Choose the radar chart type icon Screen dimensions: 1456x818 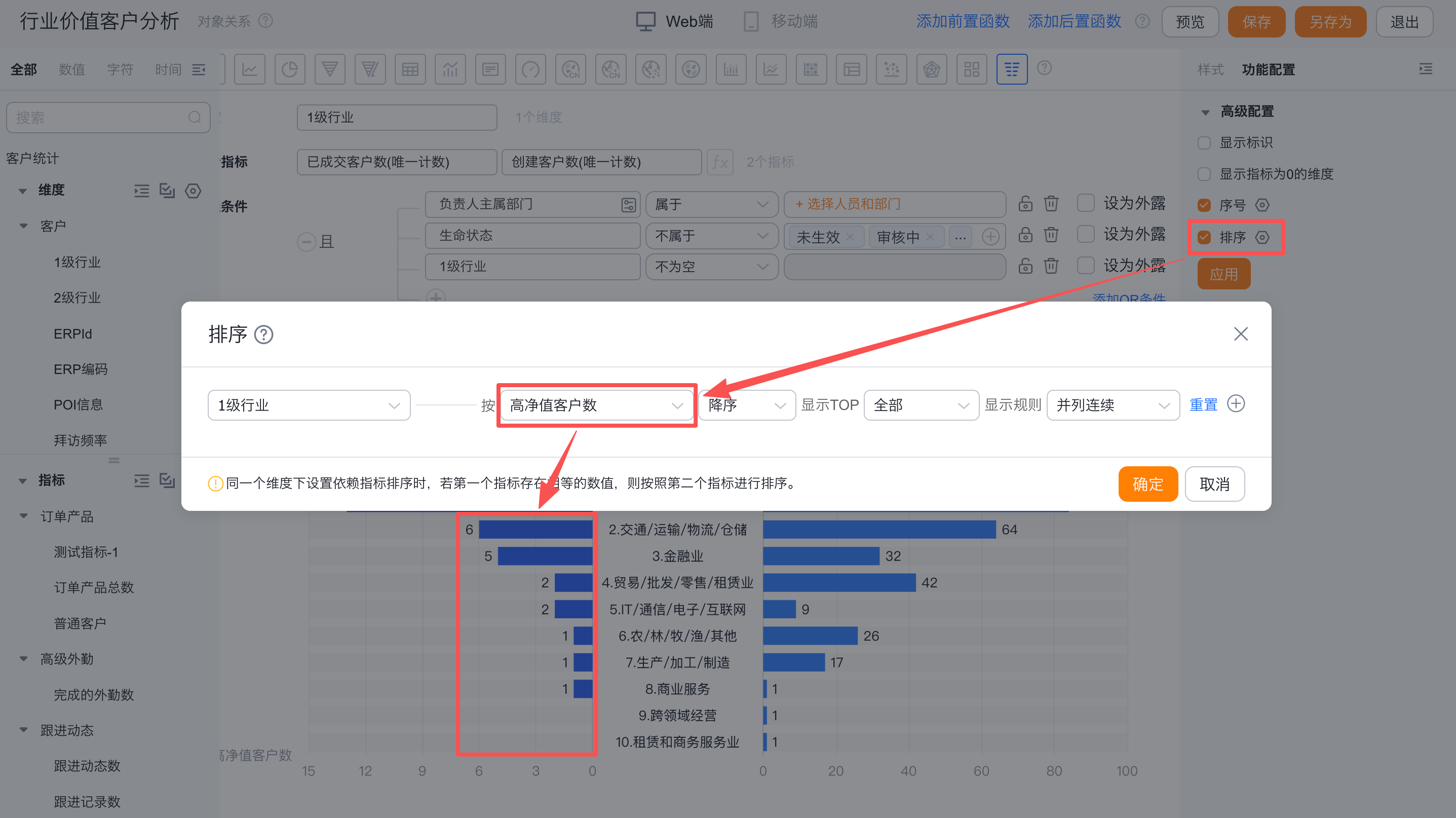[x=931, y=69]
